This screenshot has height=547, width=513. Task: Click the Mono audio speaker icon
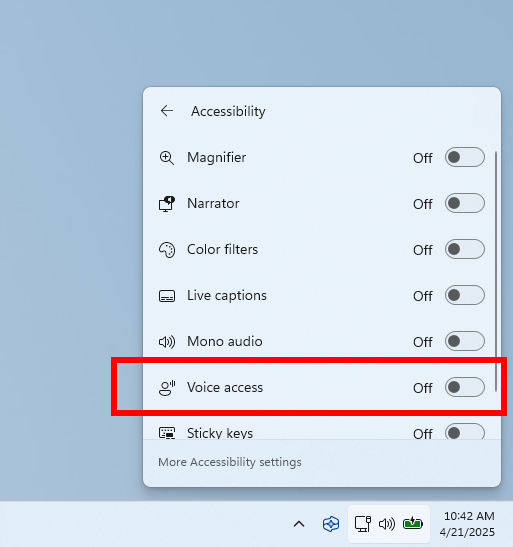point(167,342)
